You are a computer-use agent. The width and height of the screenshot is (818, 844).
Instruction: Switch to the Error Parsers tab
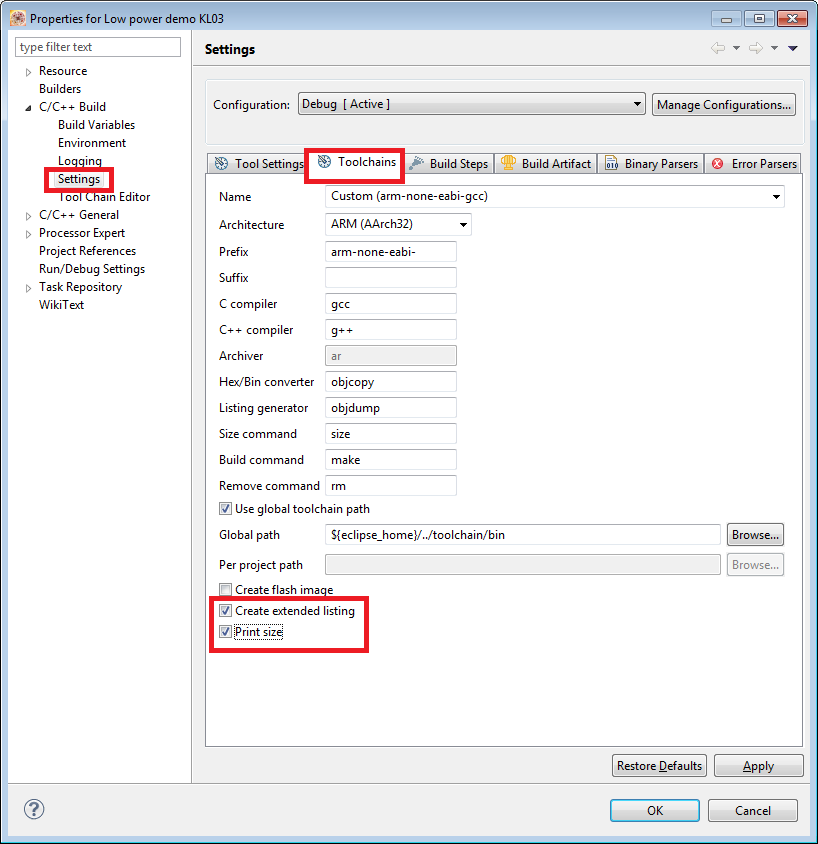point(753,164)
